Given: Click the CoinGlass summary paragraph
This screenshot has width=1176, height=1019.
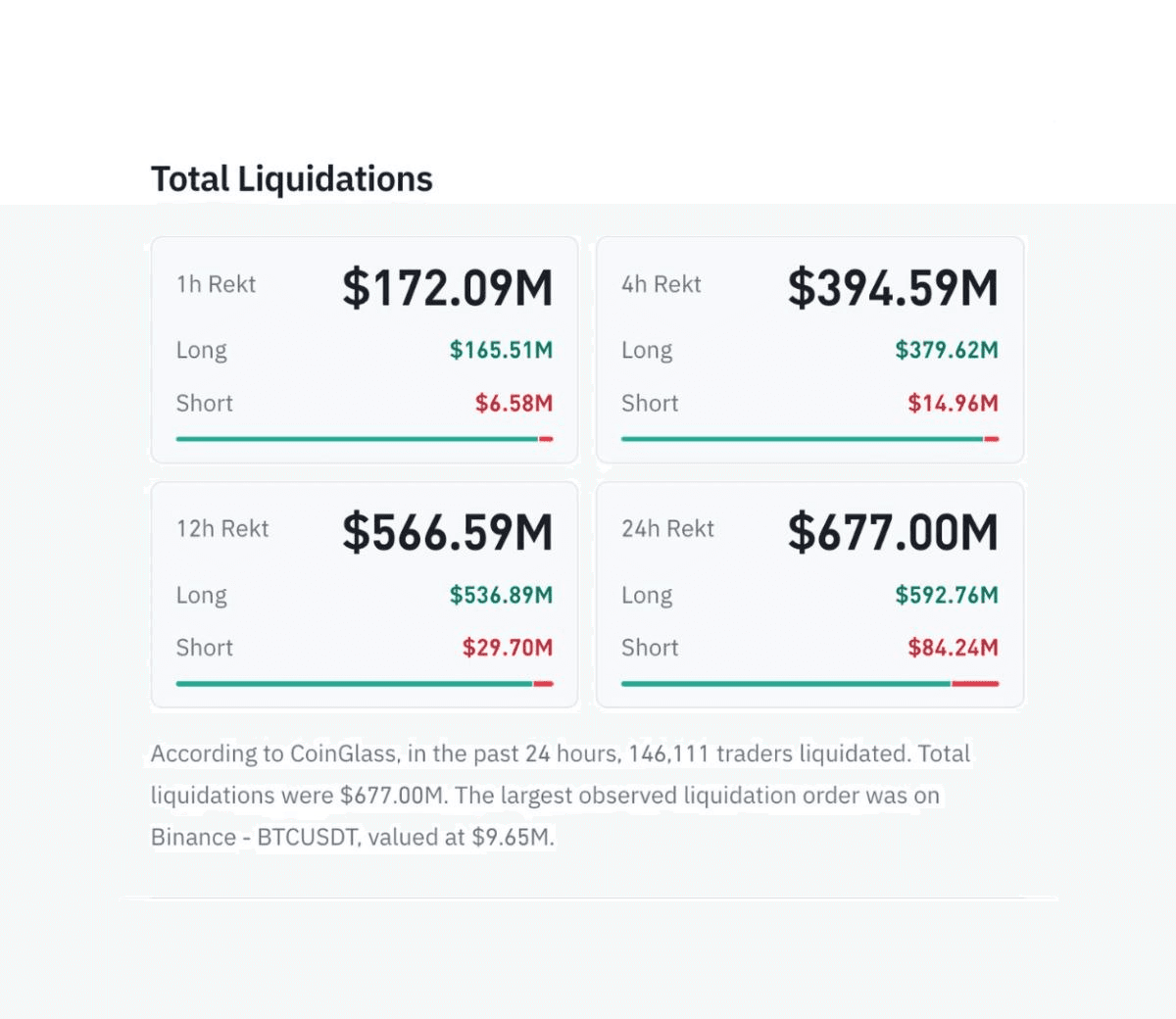Looking at the screenshot, I should tap(561, 795).
